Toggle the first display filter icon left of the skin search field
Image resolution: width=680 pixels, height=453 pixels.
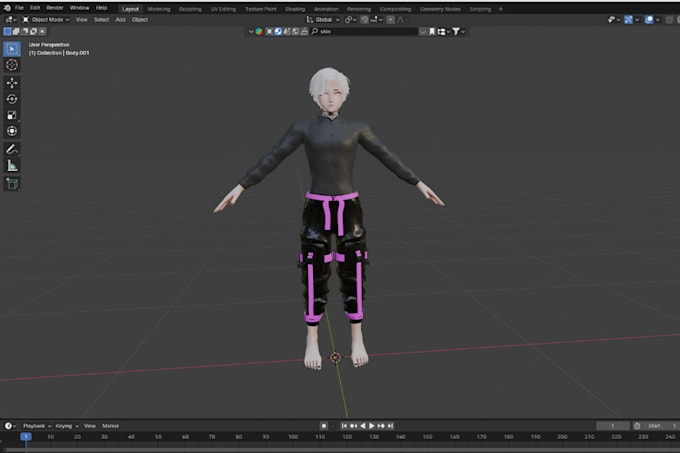(x=269, y=31)
